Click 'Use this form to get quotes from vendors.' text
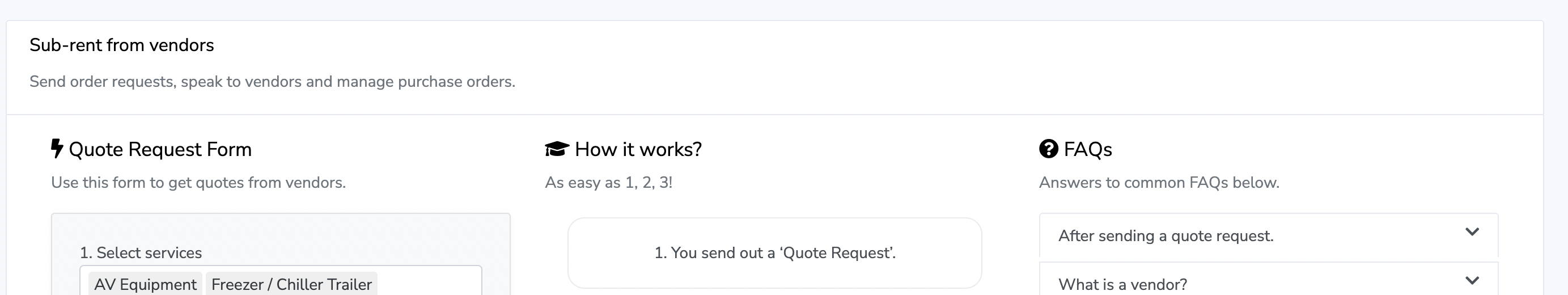 click(x=198, y=183)
